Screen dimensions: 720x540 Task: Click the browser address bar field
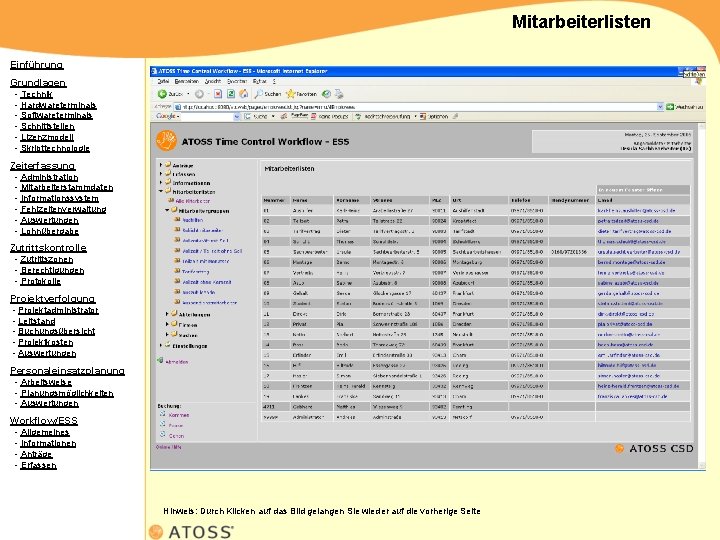[x=419, y=107]
